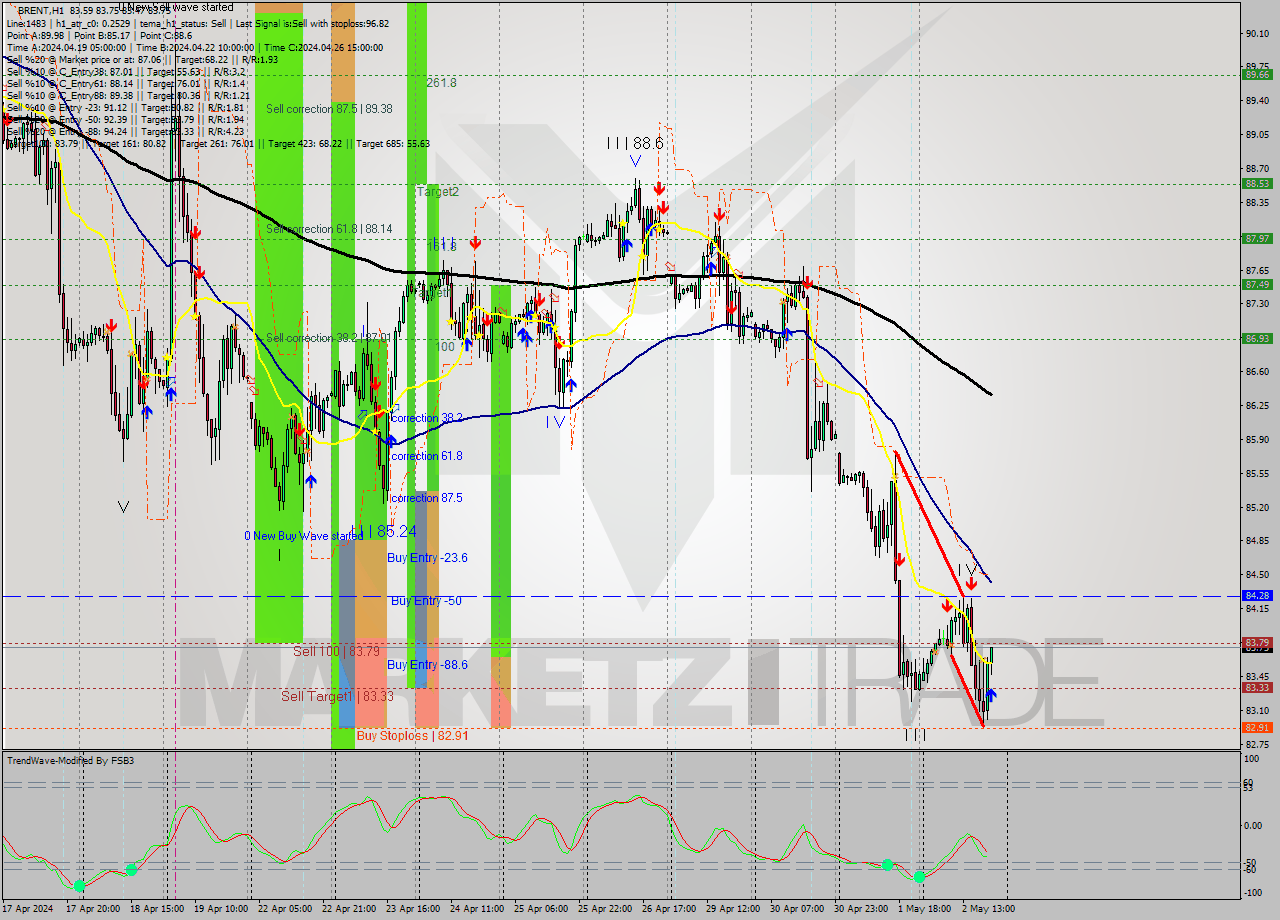This screenshot has height=920, width=1280.
Task: Click the 'correction 61.8' blue label
Action: [427, 456]
